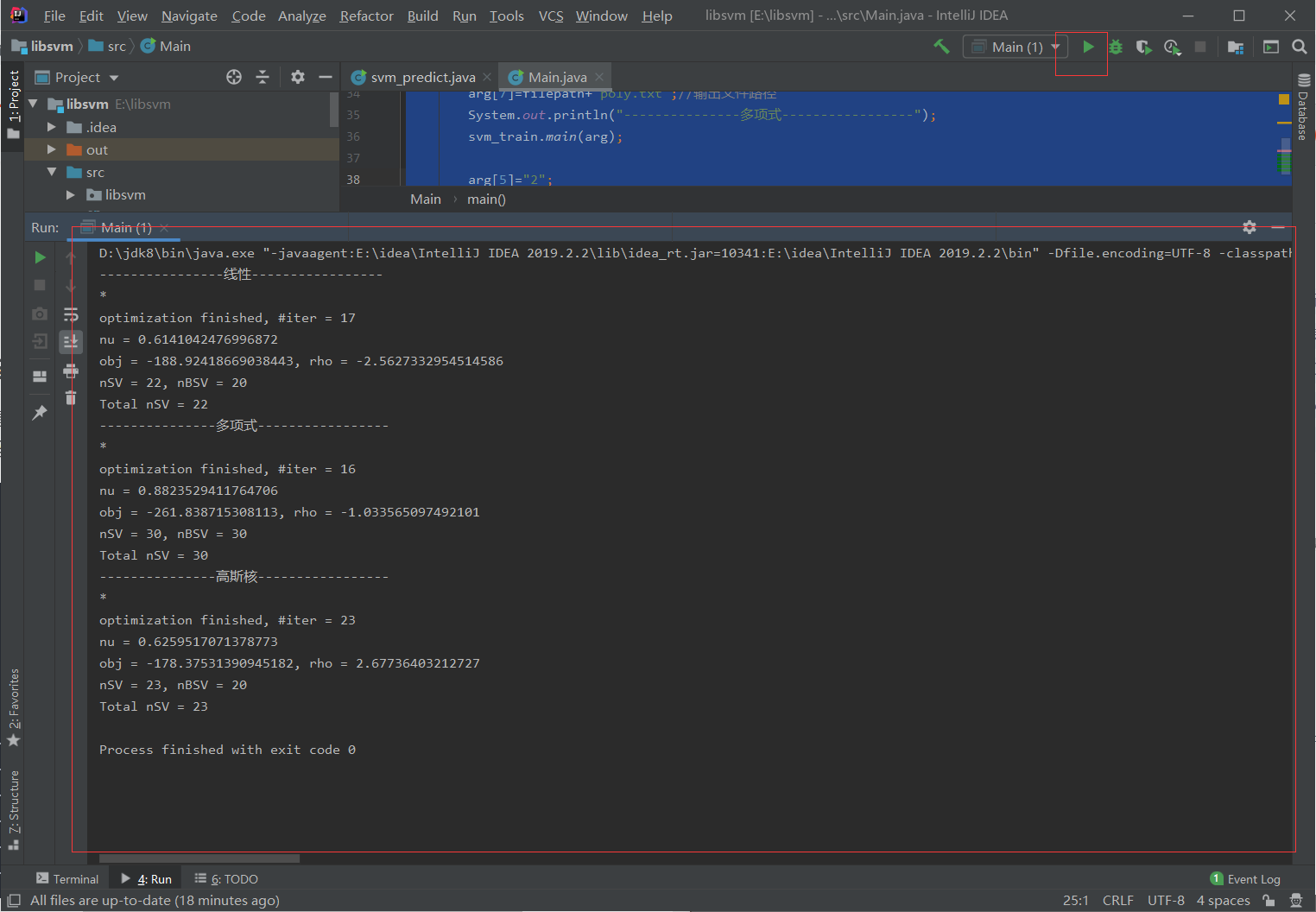Start debugging with the bug icon
The height and width of the screenshot is (912, 1316).
click(1116, 47)
